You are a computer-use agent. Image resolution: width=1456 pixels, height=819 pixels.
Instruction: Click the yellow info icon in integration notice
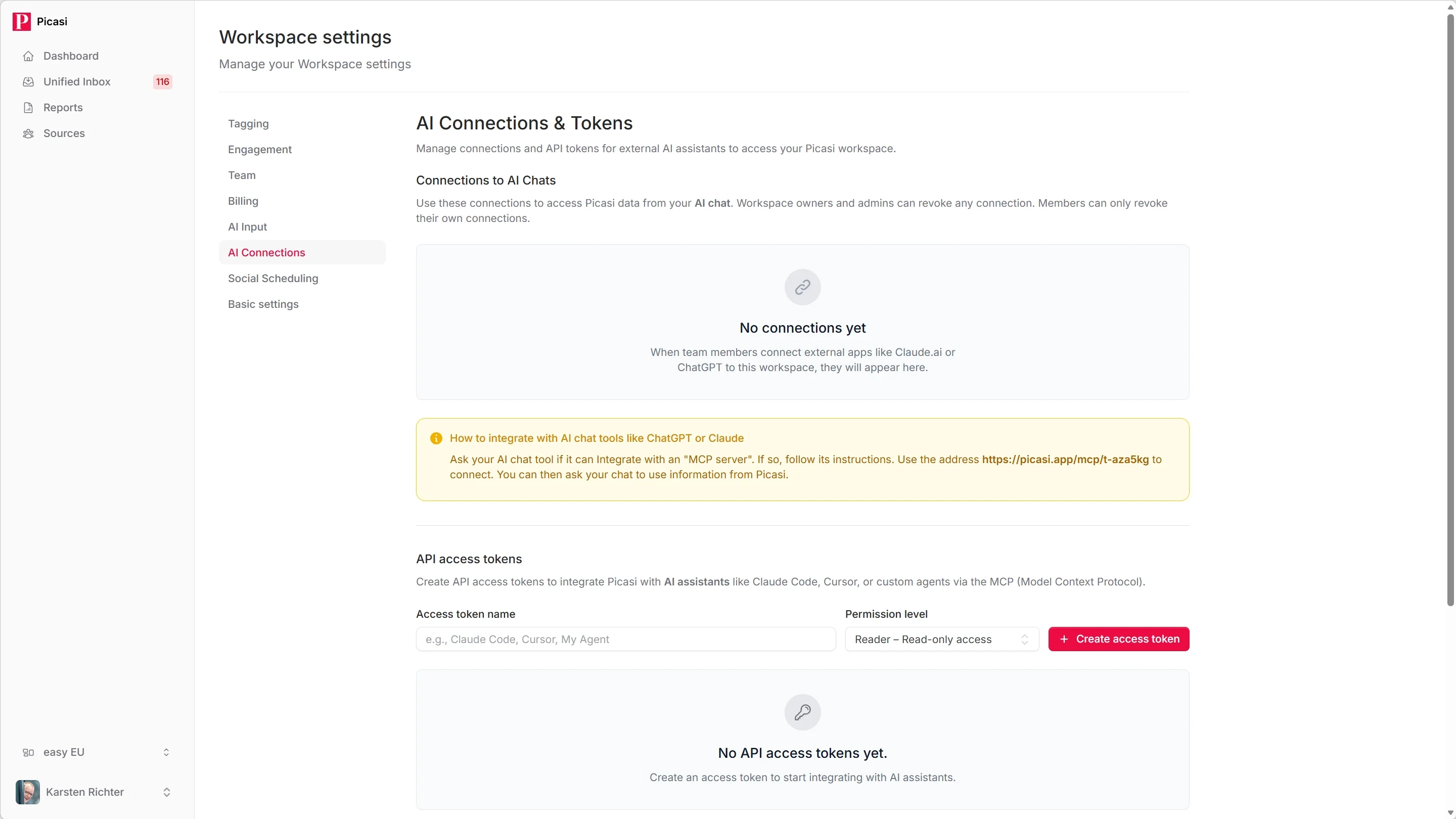point(436,438)
